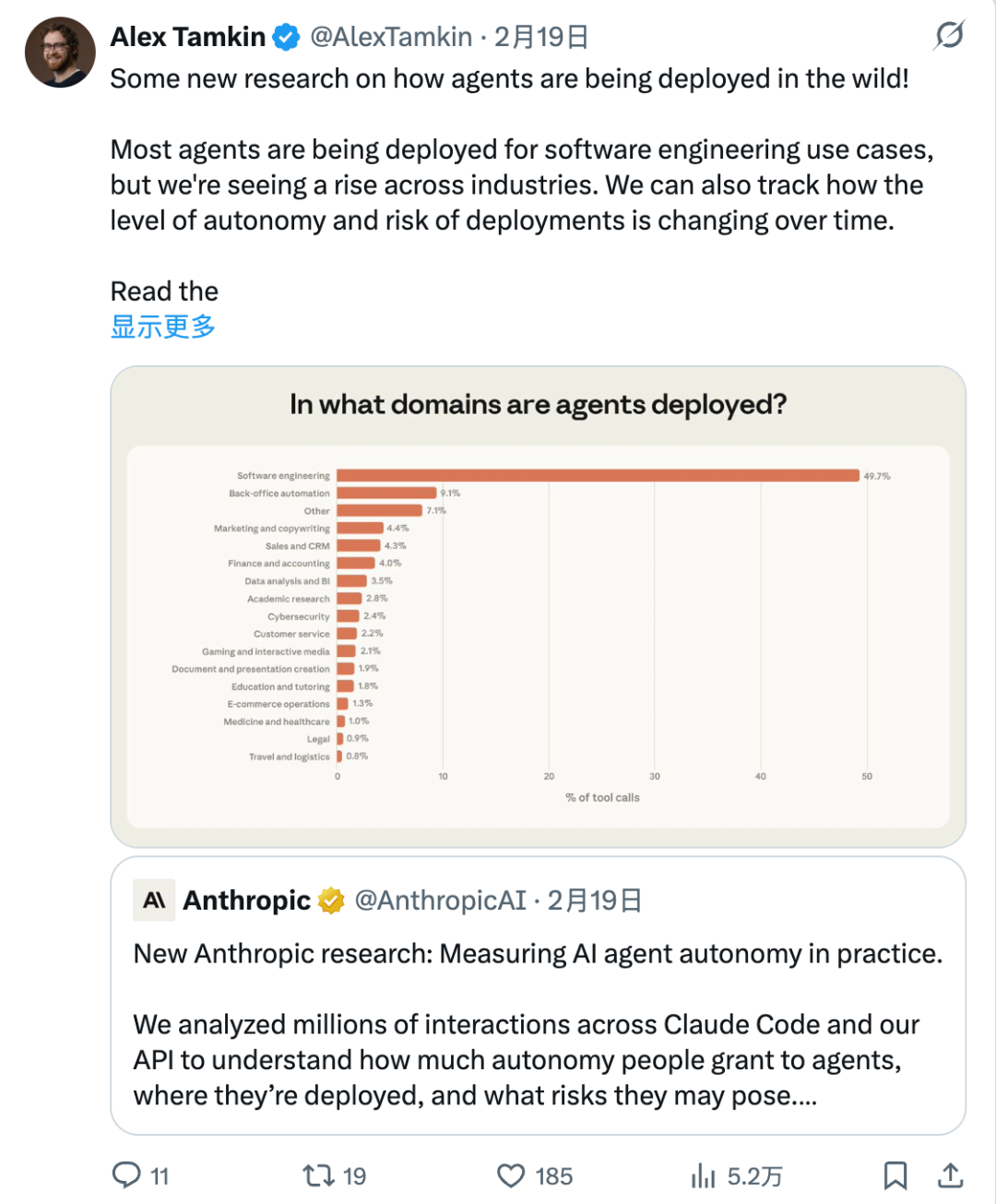Bookmark this tweet
The height and width of the screenshot is (1204, 996).
coord(895,1175)
